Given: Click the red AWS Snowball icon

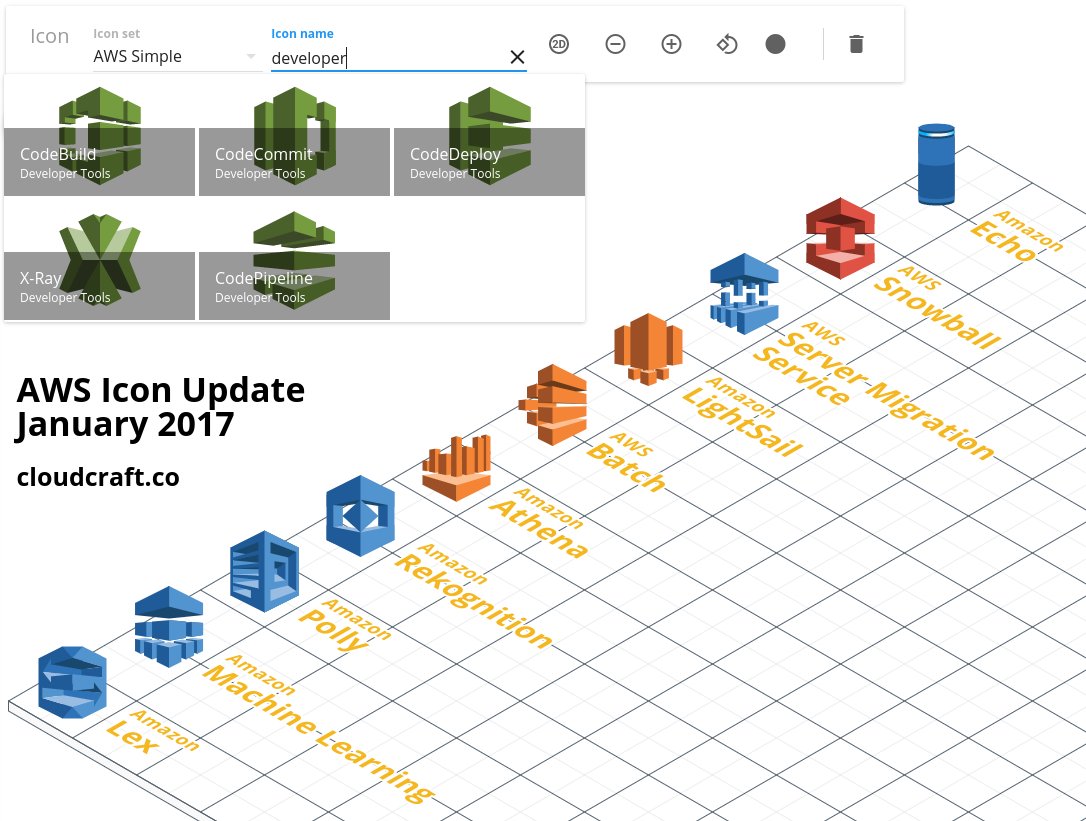Looking at the screenshot, I should pos(840,238).
